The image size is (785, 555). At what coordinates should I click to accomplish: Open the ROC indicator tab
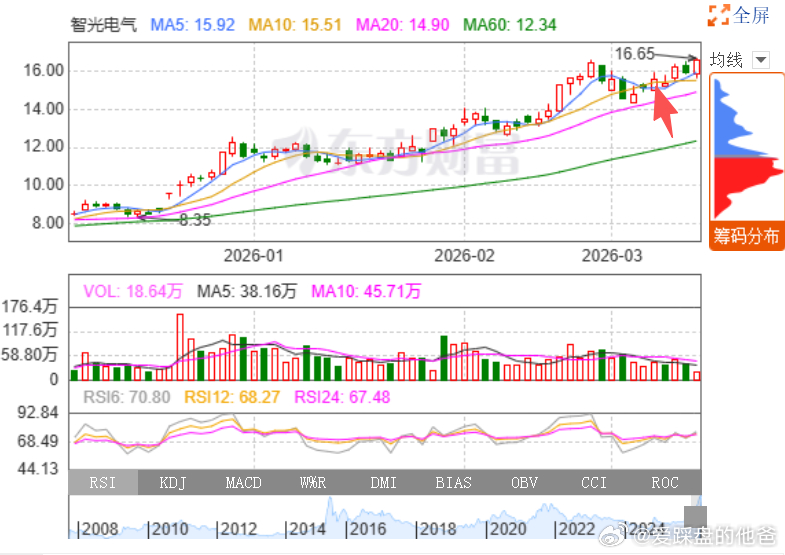tap(665, 482)
